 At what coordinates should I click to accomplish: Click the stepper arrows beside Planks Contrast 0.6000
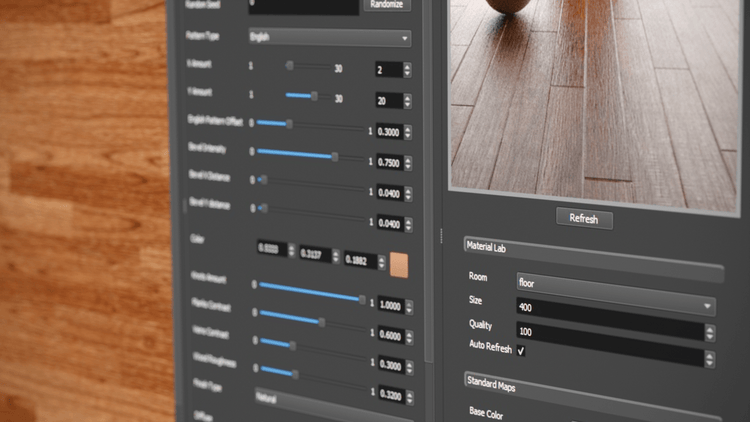click(x=409, y=337)
